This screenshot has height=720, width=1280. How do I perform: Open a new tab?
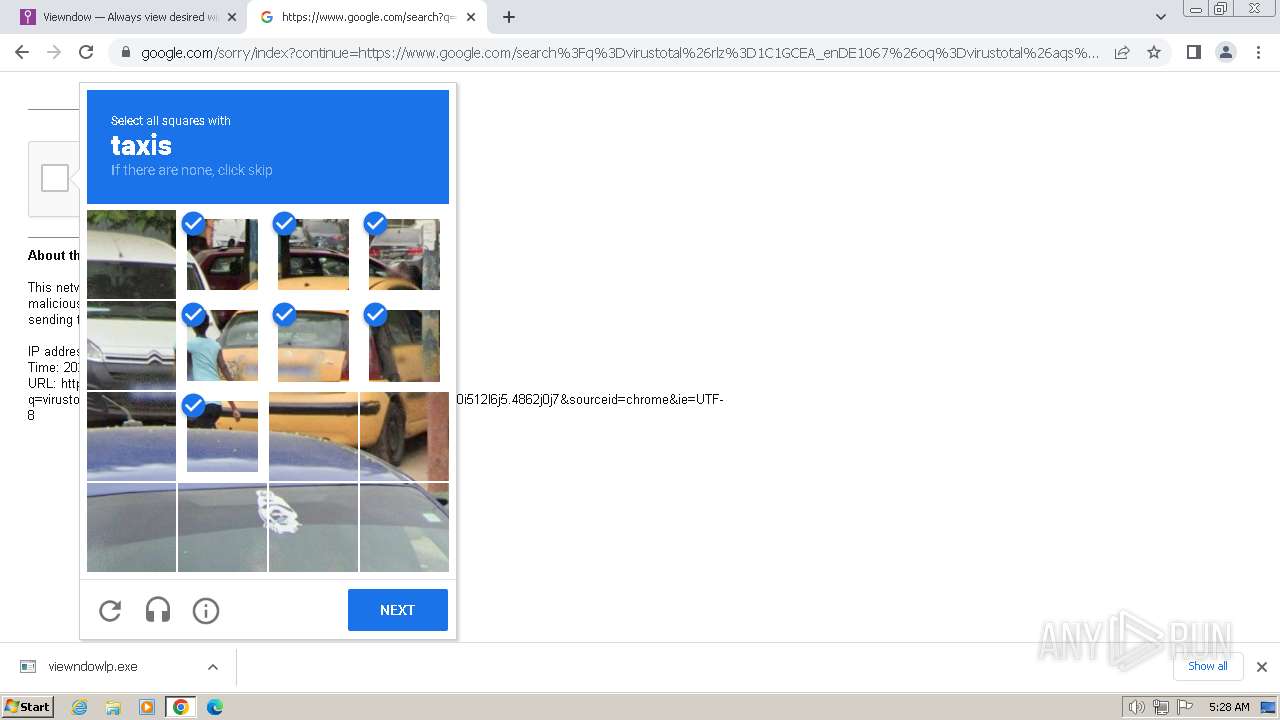pyautogui.click(x=509, y=17)
